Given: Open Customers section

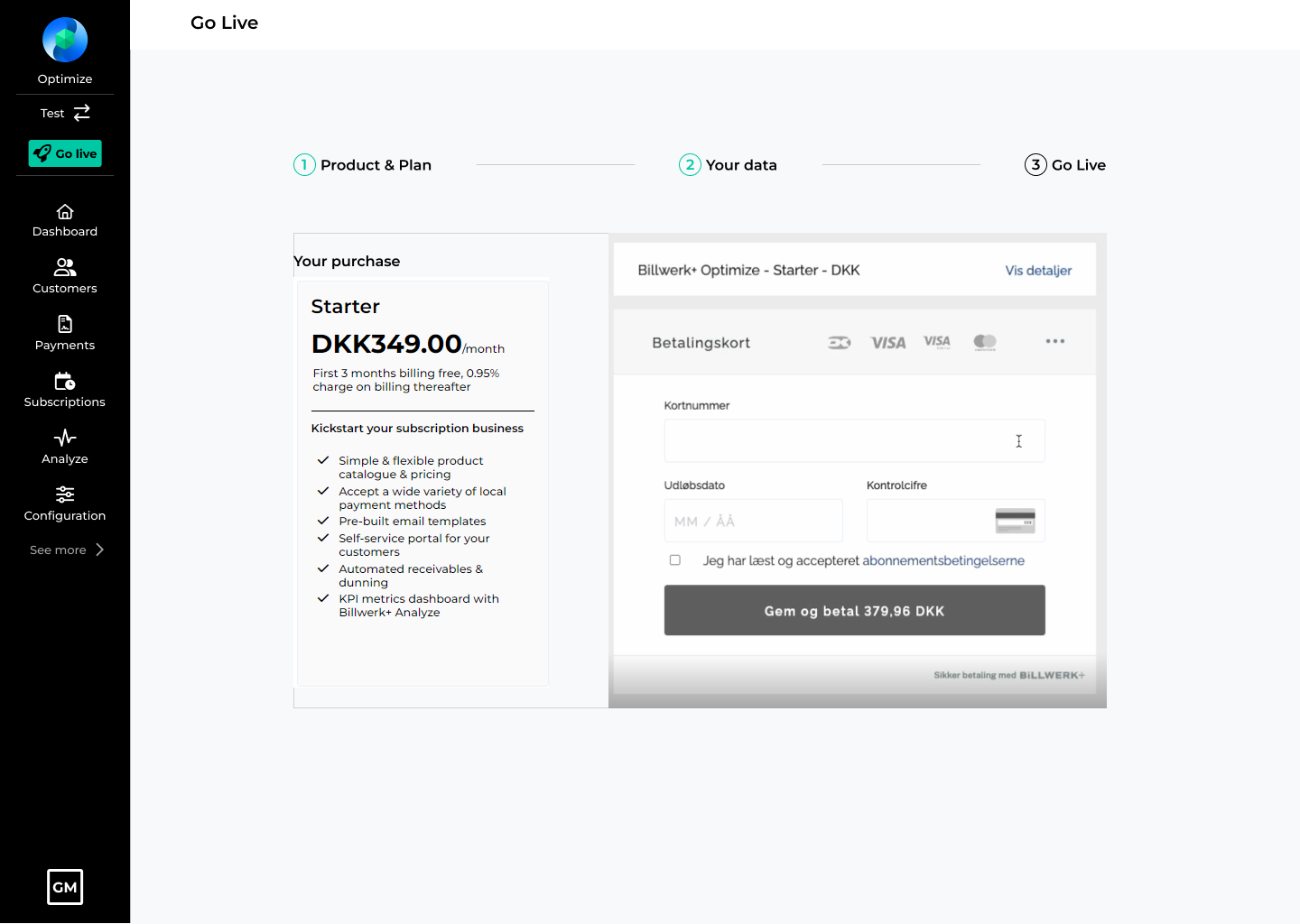Looking at the screenshot, I should [65, 277].
